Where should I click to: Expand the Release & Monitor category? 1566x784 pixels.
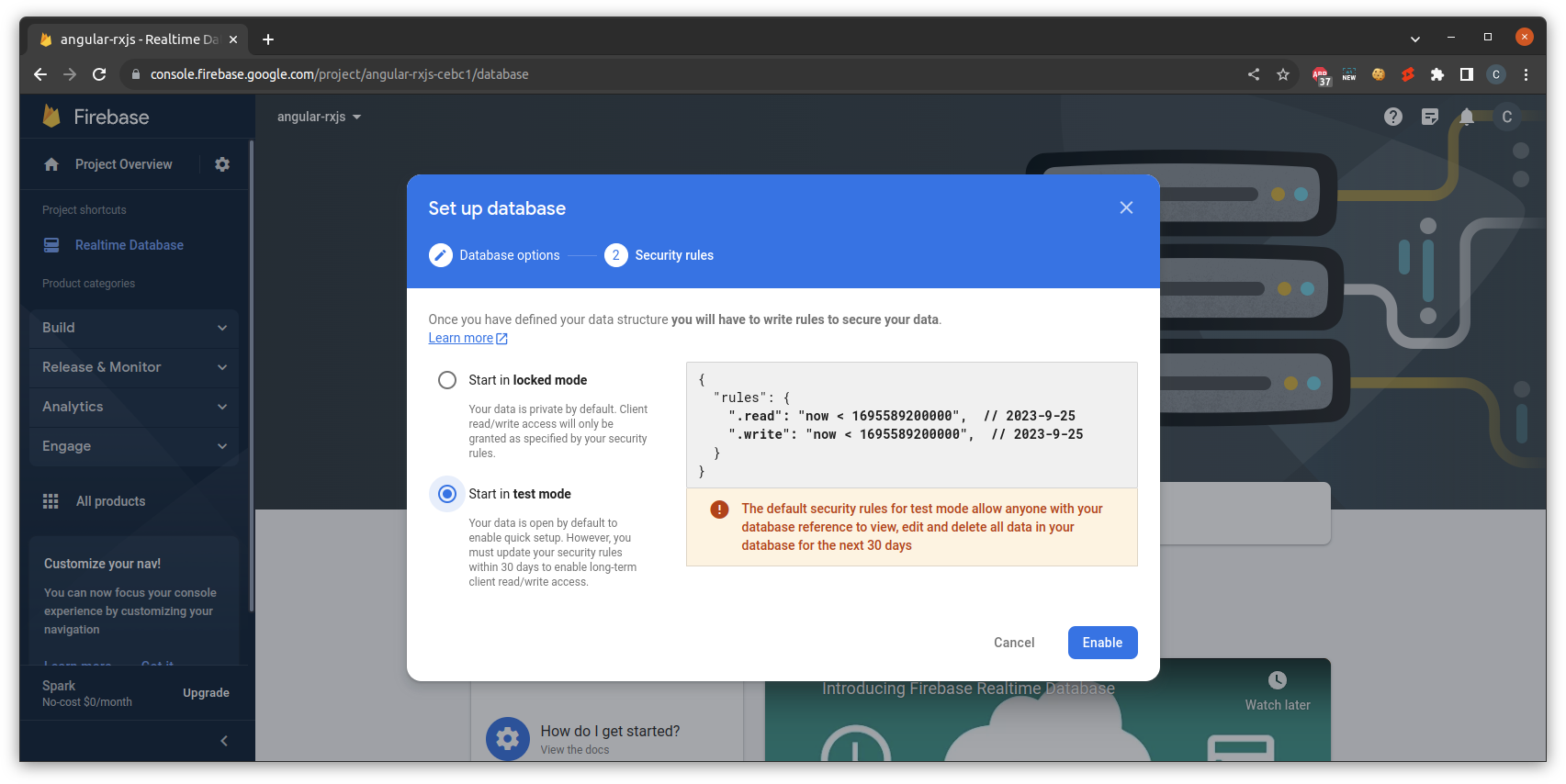134,367
